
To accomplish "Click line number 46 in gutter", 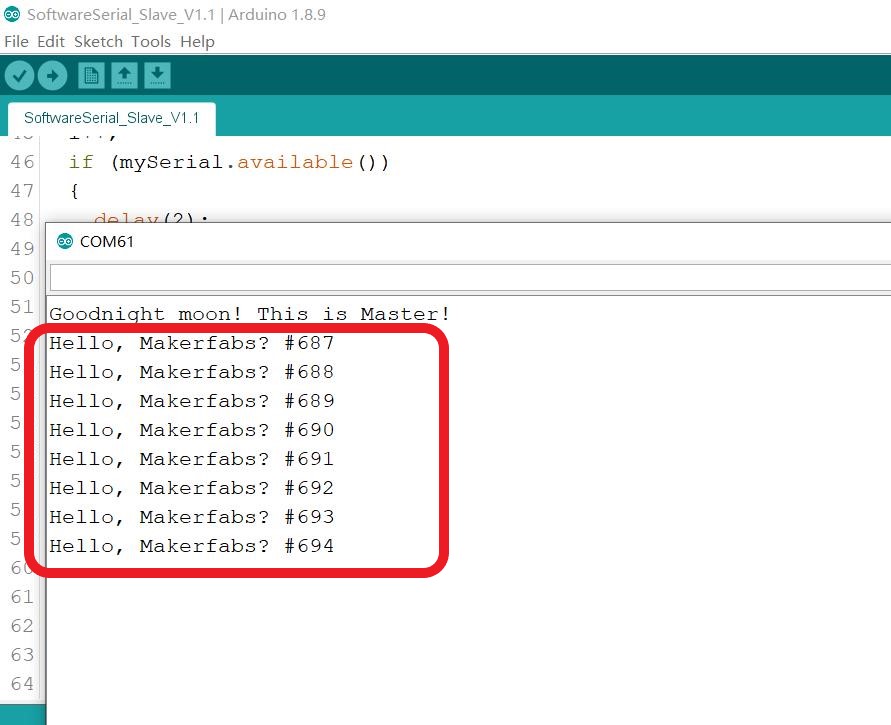I will [x=22, y=162].
